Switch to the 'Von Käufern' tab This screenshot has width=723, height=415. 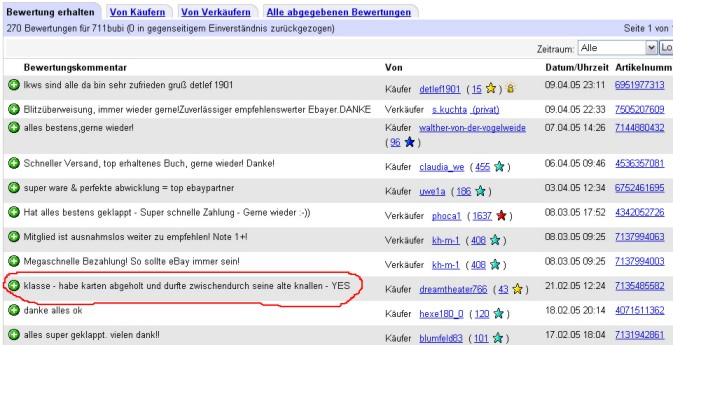click(138, 11)
